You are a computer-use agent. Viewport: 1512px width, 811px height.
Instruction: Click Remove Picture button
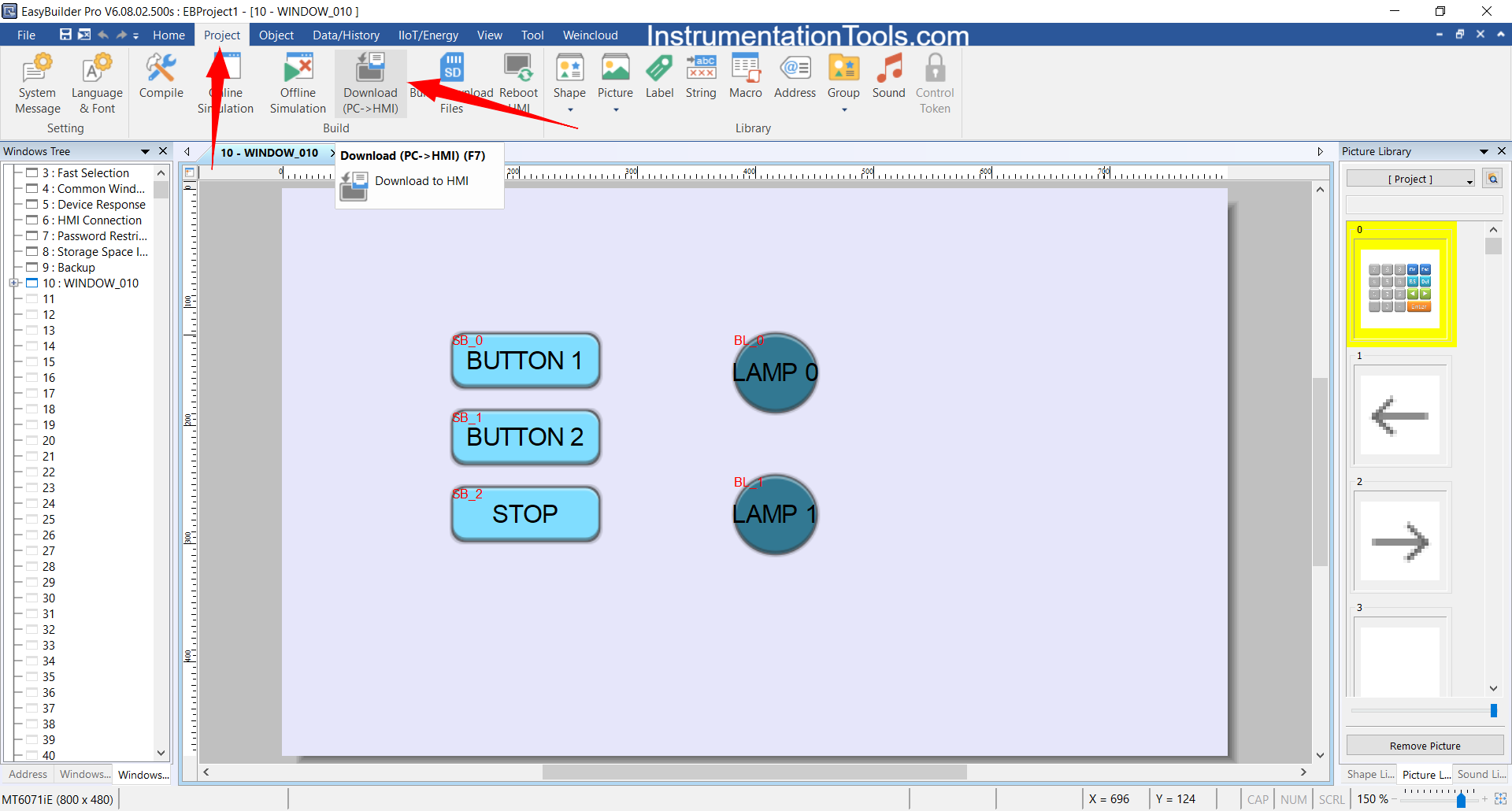click(x=1425, y=746)
